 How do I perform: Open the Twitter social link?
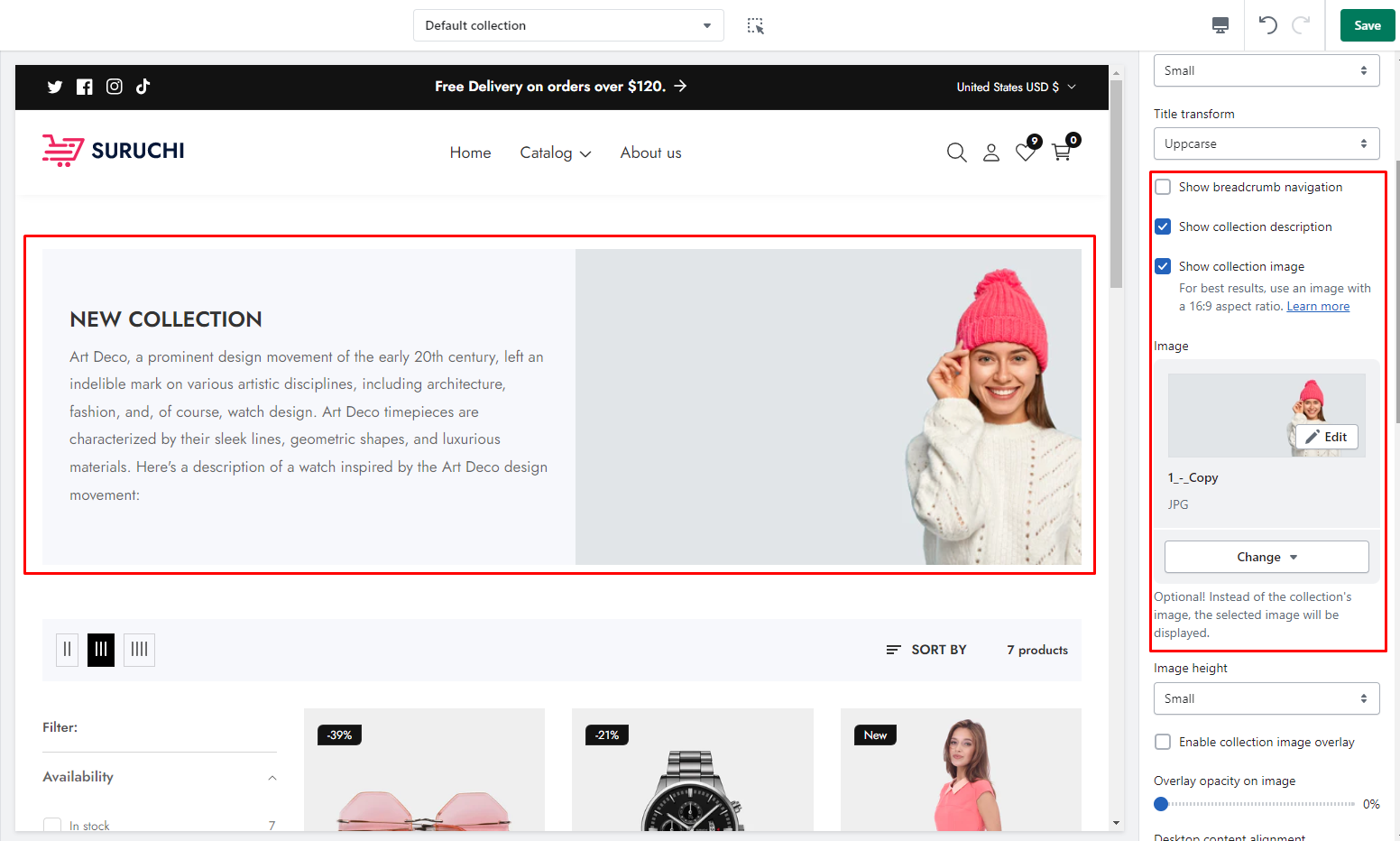(x=55, y=87)
